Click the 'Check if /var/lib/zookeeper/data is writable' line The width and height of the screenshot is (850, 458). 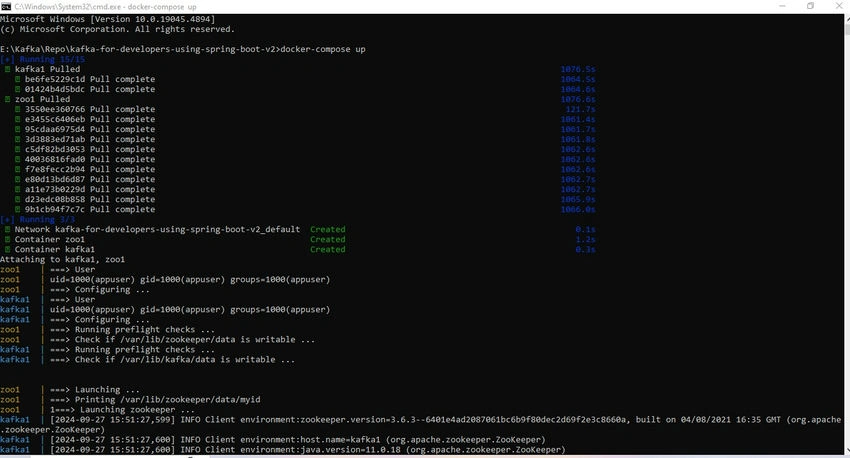tap(182, 340)
